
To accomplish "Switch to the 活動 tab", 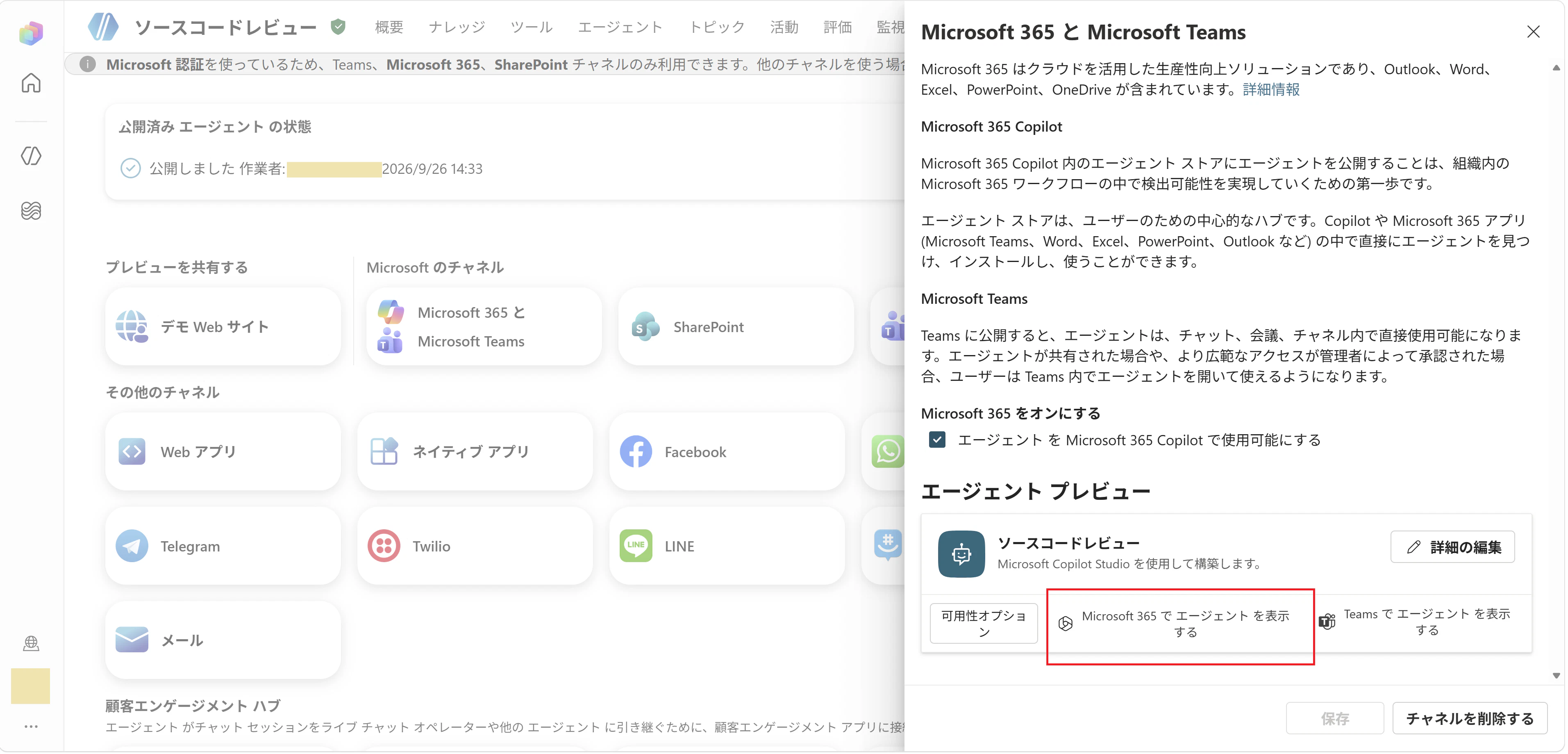I will tap(784, 27).
